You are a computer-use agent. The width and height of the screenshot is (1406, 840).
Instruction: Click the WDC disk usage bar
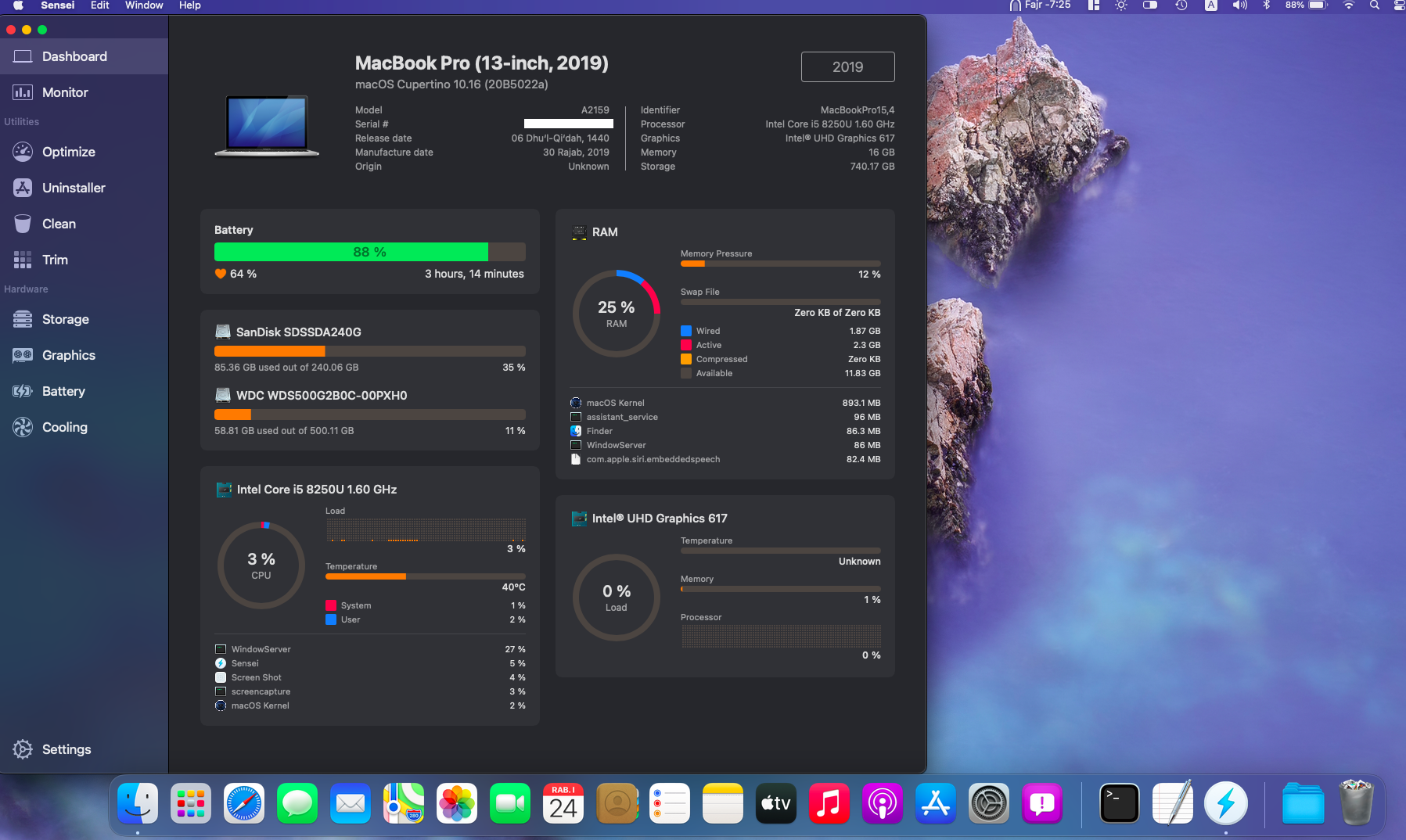pos(369,415)
